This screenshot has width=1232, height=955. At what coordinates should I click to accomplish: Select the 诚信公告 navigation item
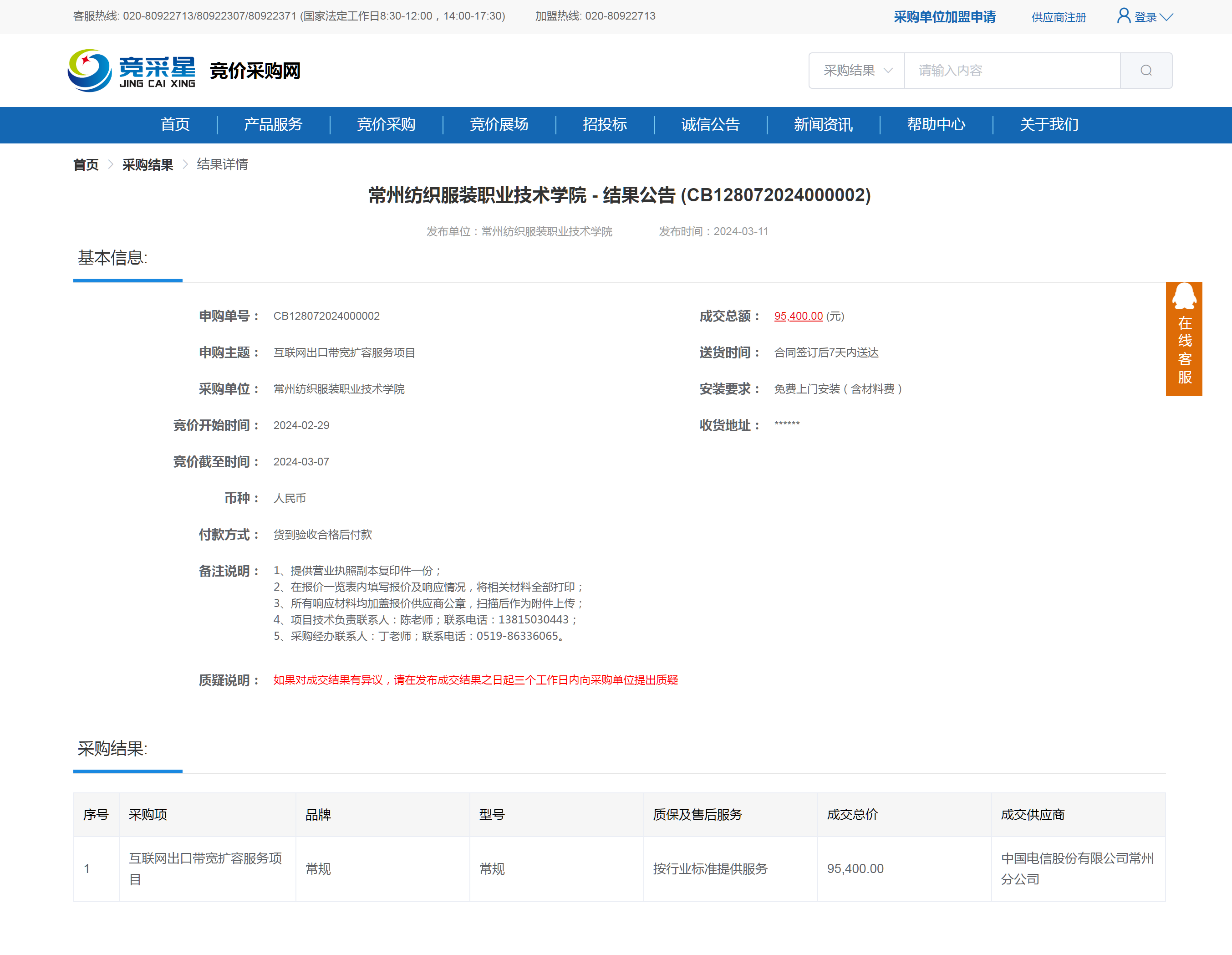710,124
